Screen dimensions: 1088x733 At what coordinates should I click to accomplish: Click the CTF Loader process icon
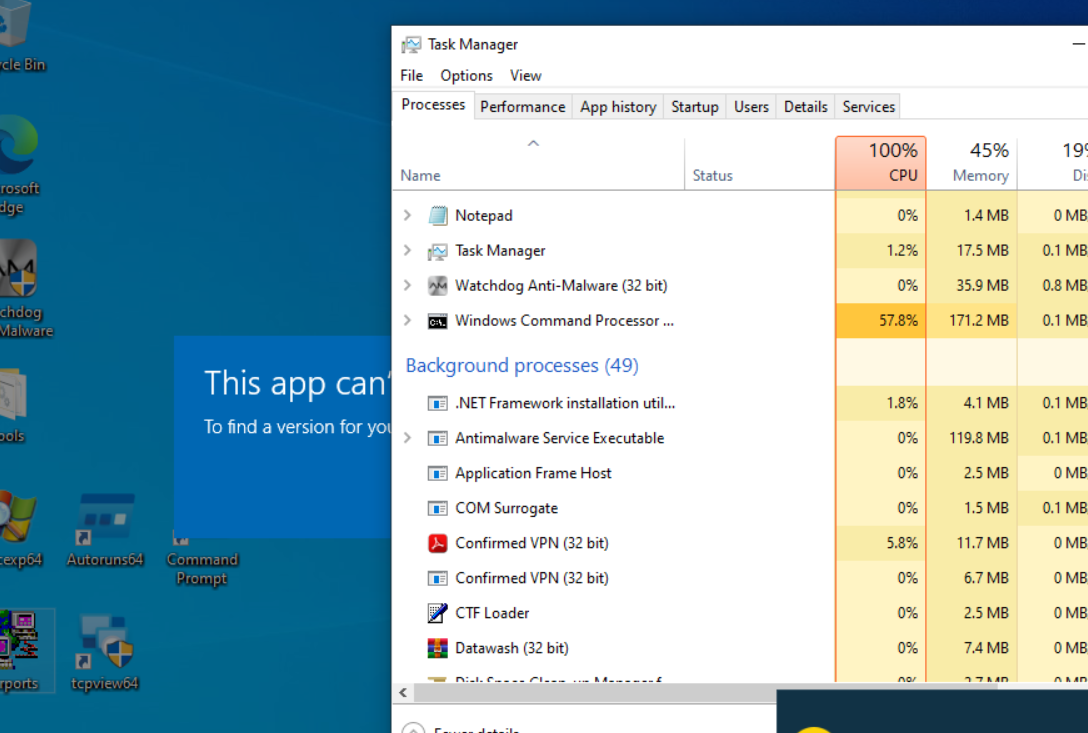(437, 613)
